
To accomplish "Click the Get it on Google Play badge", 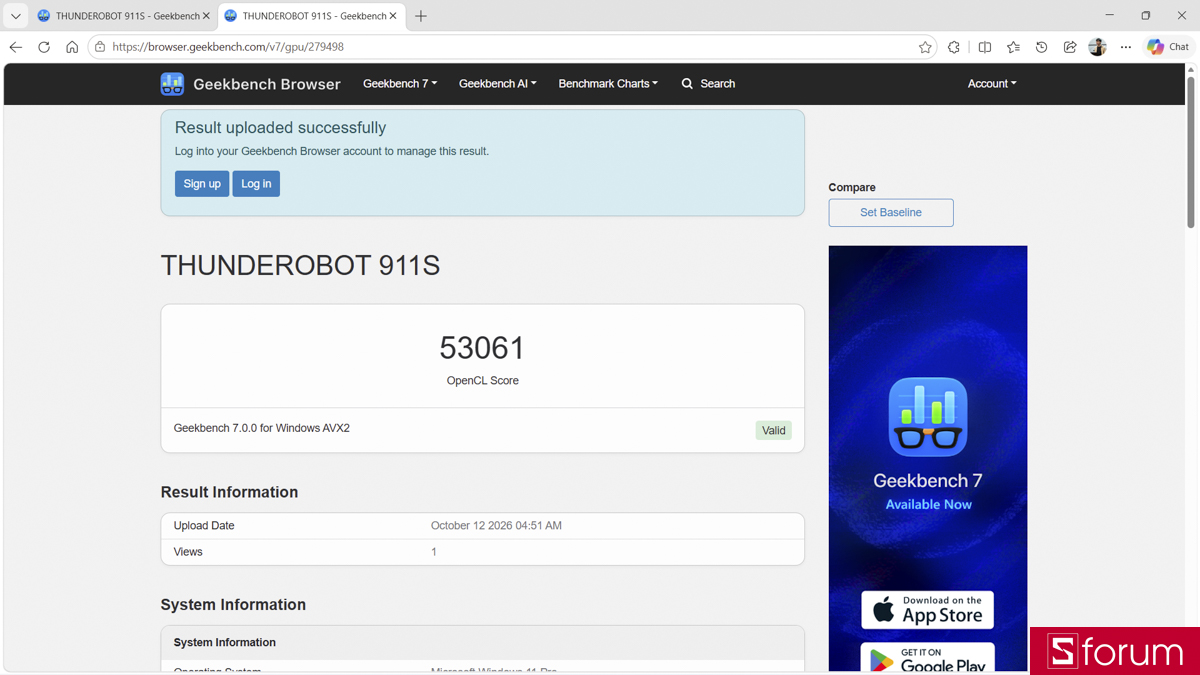I will 928,658.
